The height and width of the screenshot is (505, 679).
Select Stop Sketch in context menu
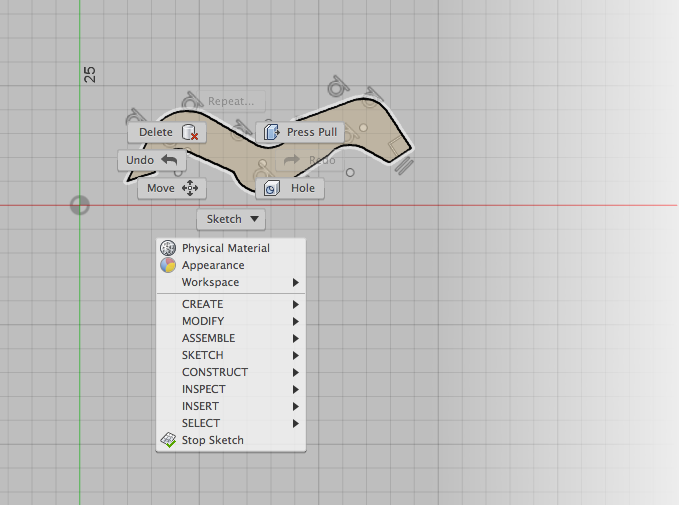click(231, 440)
